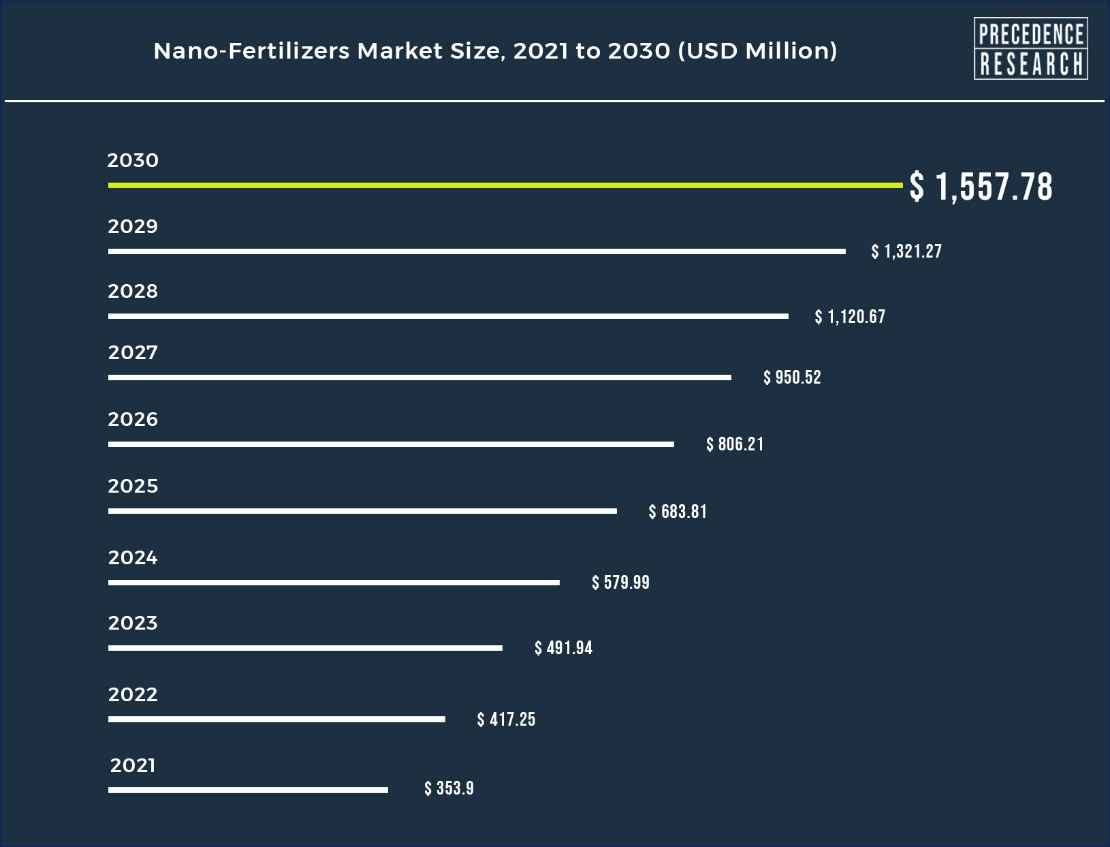Image resolution: width=1110 pixels, height=847 pixels.
Task: Click the $ 806.21 value label
Action: pyautogui.click(x=735, y=444)
